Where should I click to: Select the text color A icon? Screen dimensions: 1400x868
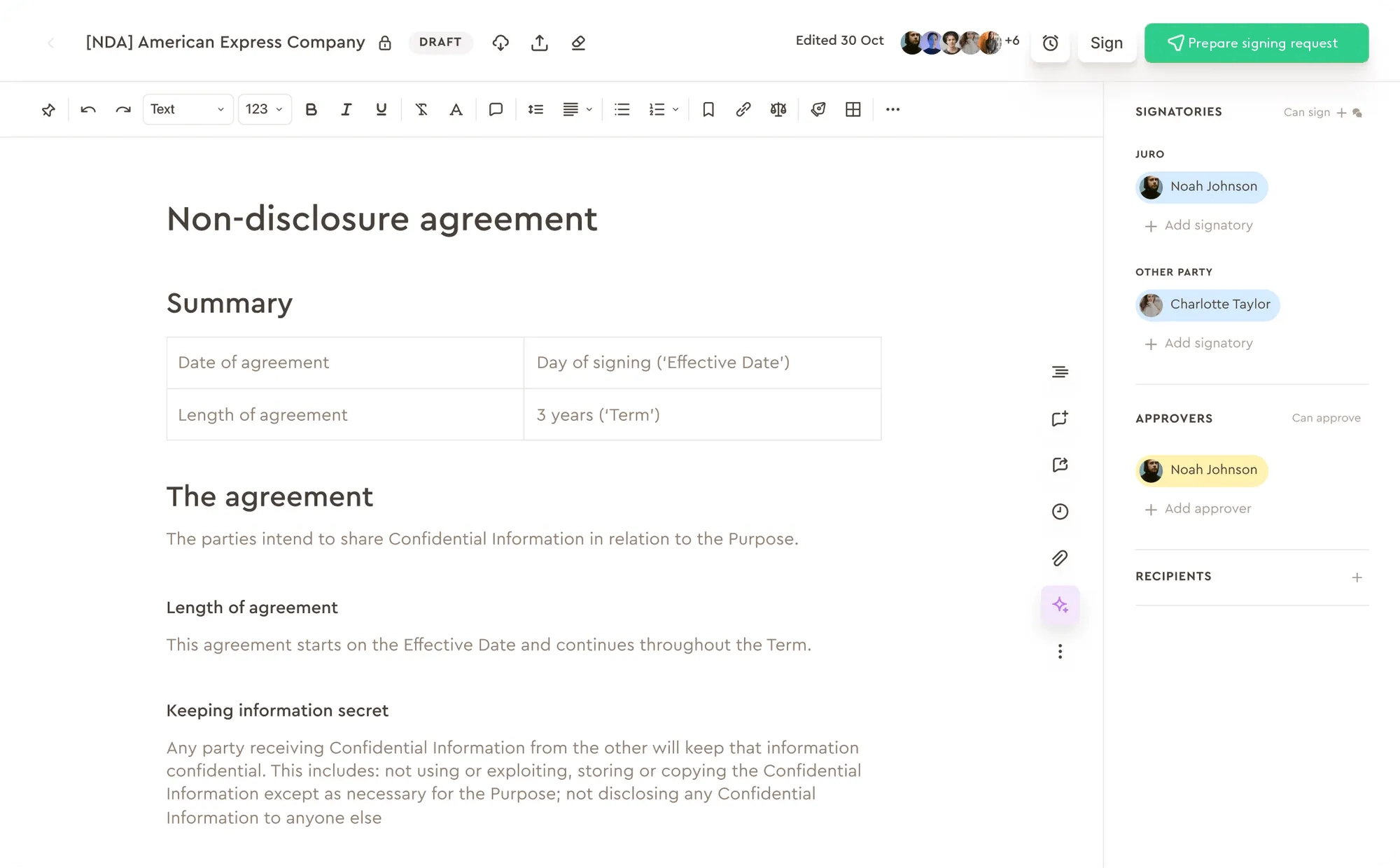click(x=456, y=109)
